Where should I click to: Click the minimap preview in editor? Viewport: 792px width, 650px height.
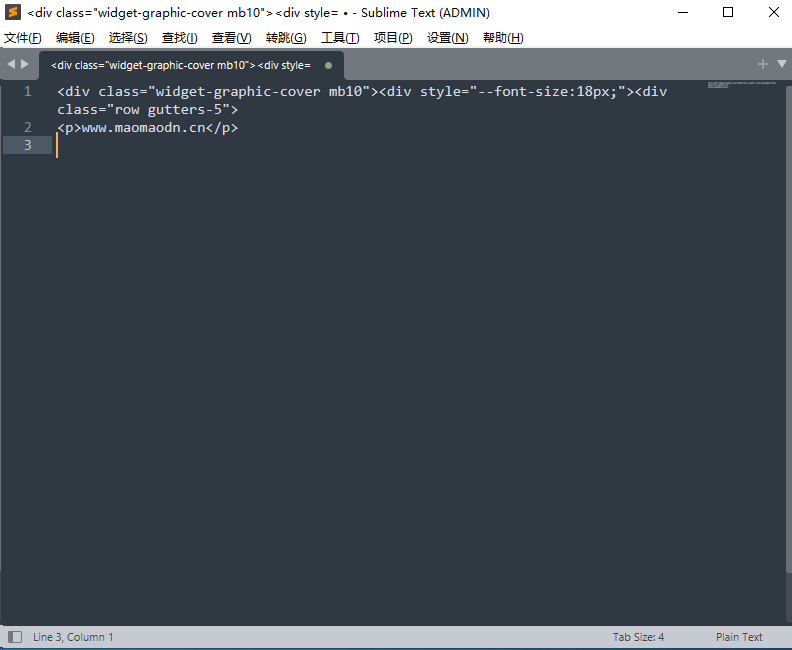pos(740,85)
